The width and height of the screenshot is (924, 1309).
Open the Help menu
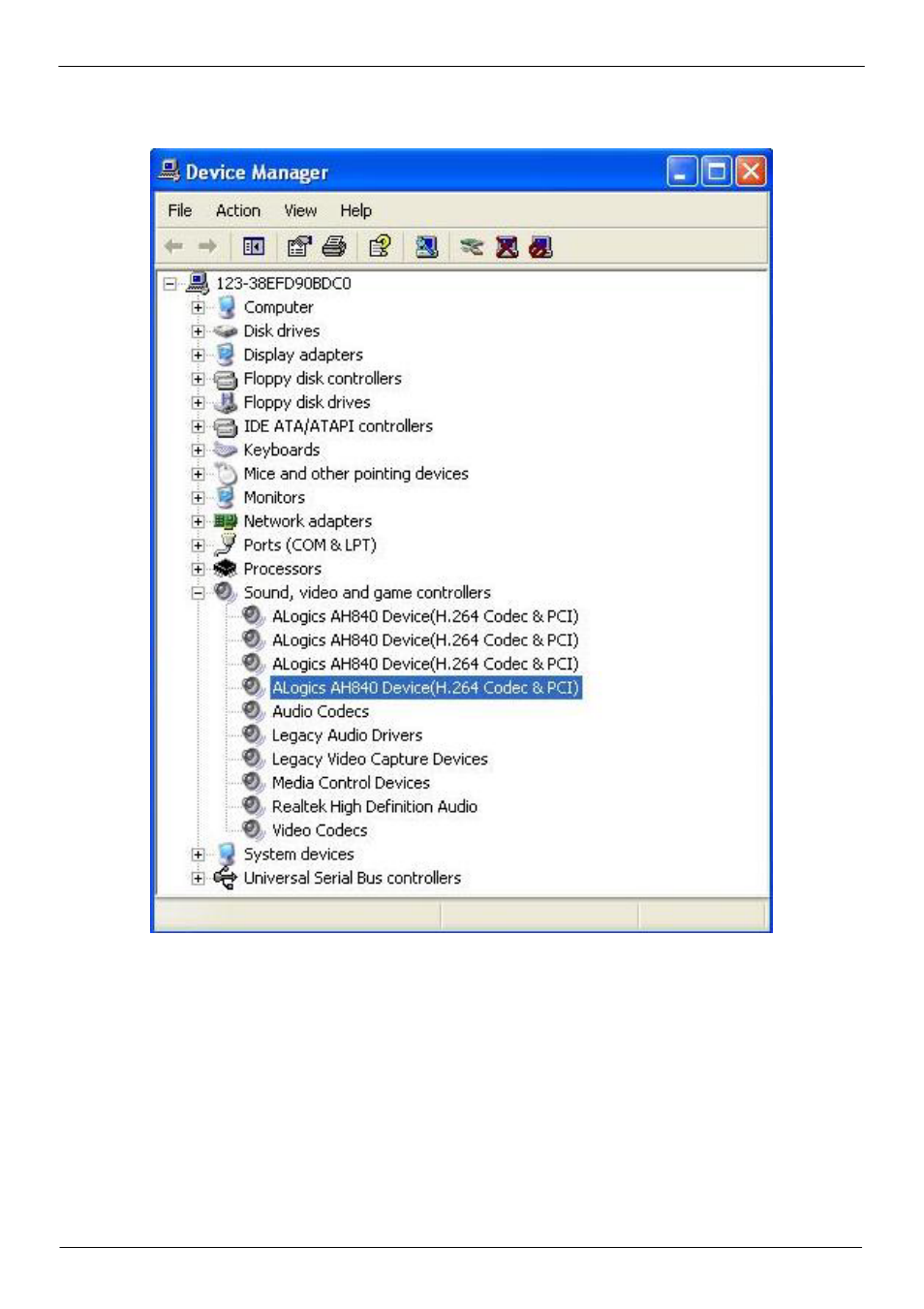(355, 210)
